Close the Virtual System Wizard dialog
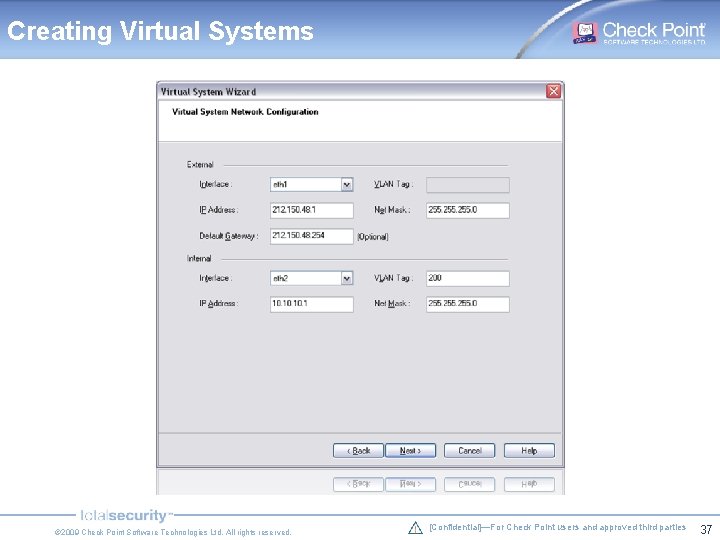Image resolution: width=720 pixels, height=540 pixels. click(553, 91)
